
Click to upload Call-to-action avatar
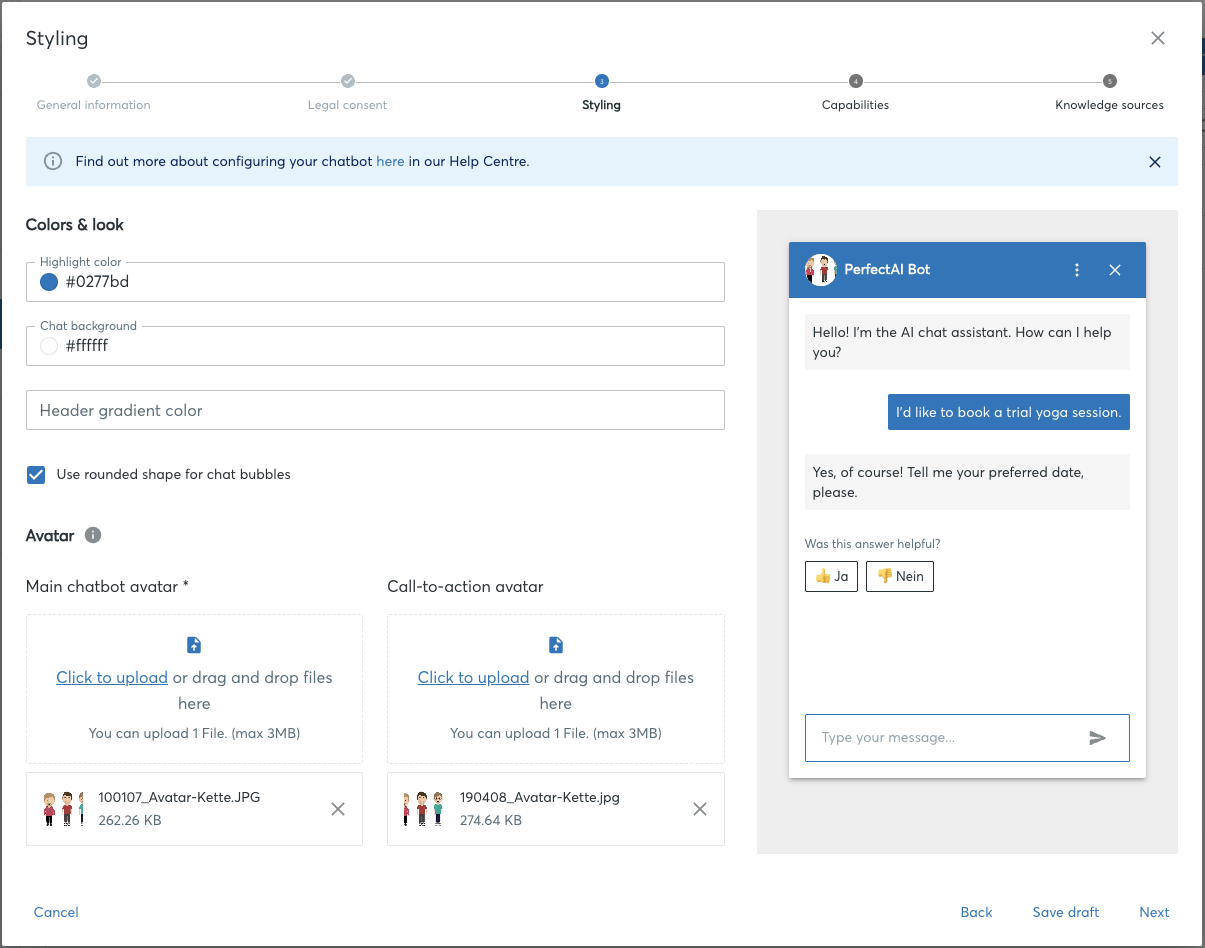[473, 677]
